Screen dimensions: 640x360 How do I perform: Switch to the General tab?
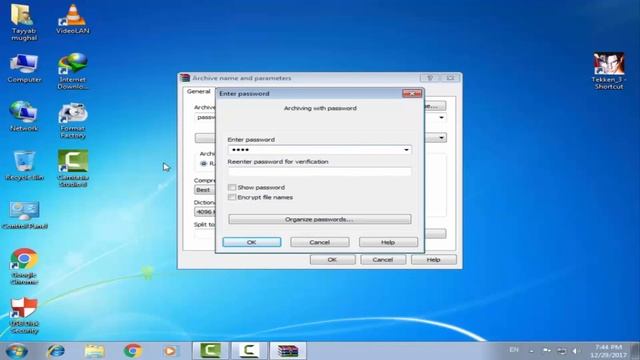pyautogui.click(x=199, y=91)
